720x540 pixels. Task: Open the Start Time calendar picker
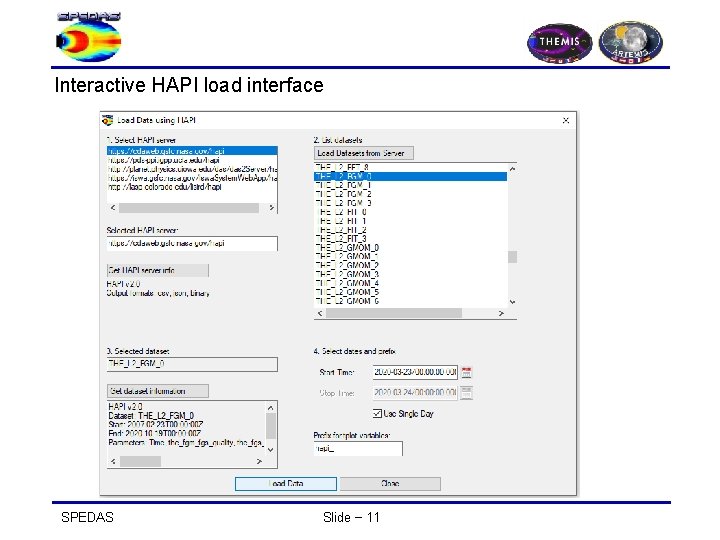[x=466, y=372]
